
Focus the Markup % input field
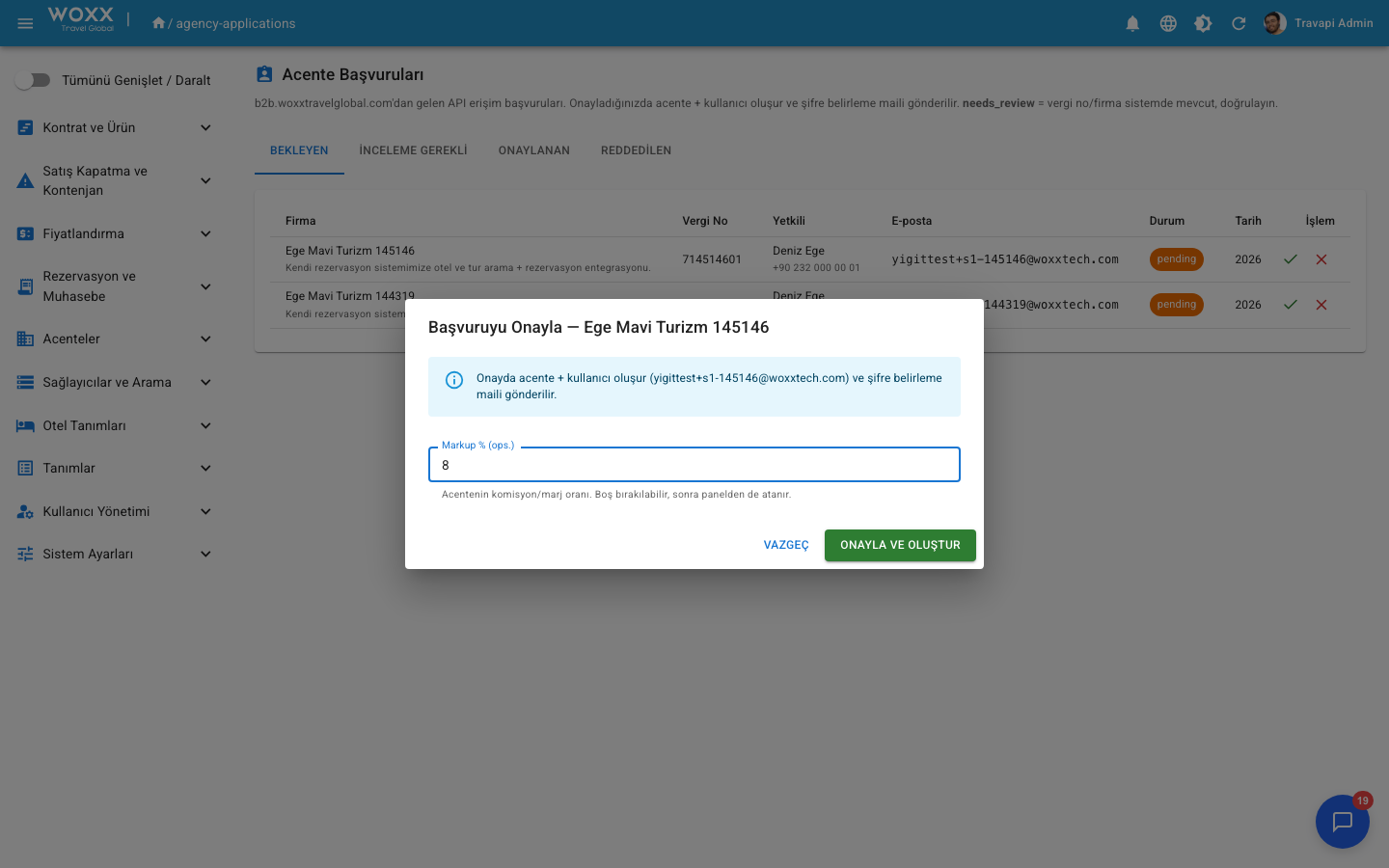[x=694, y=465]
